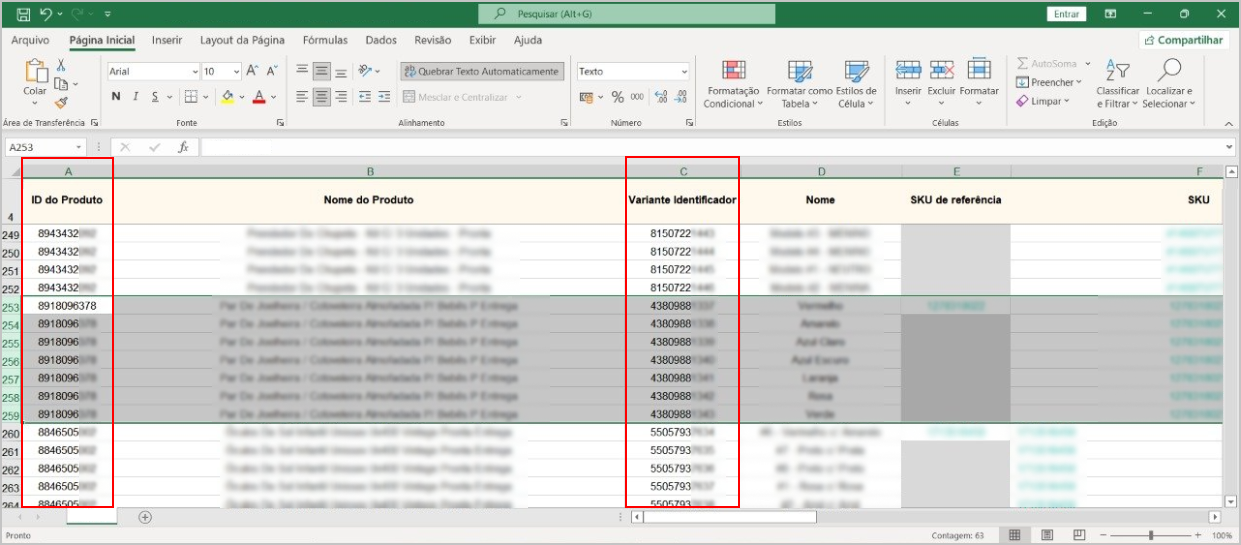Click the Copy icon

(61, 83)
